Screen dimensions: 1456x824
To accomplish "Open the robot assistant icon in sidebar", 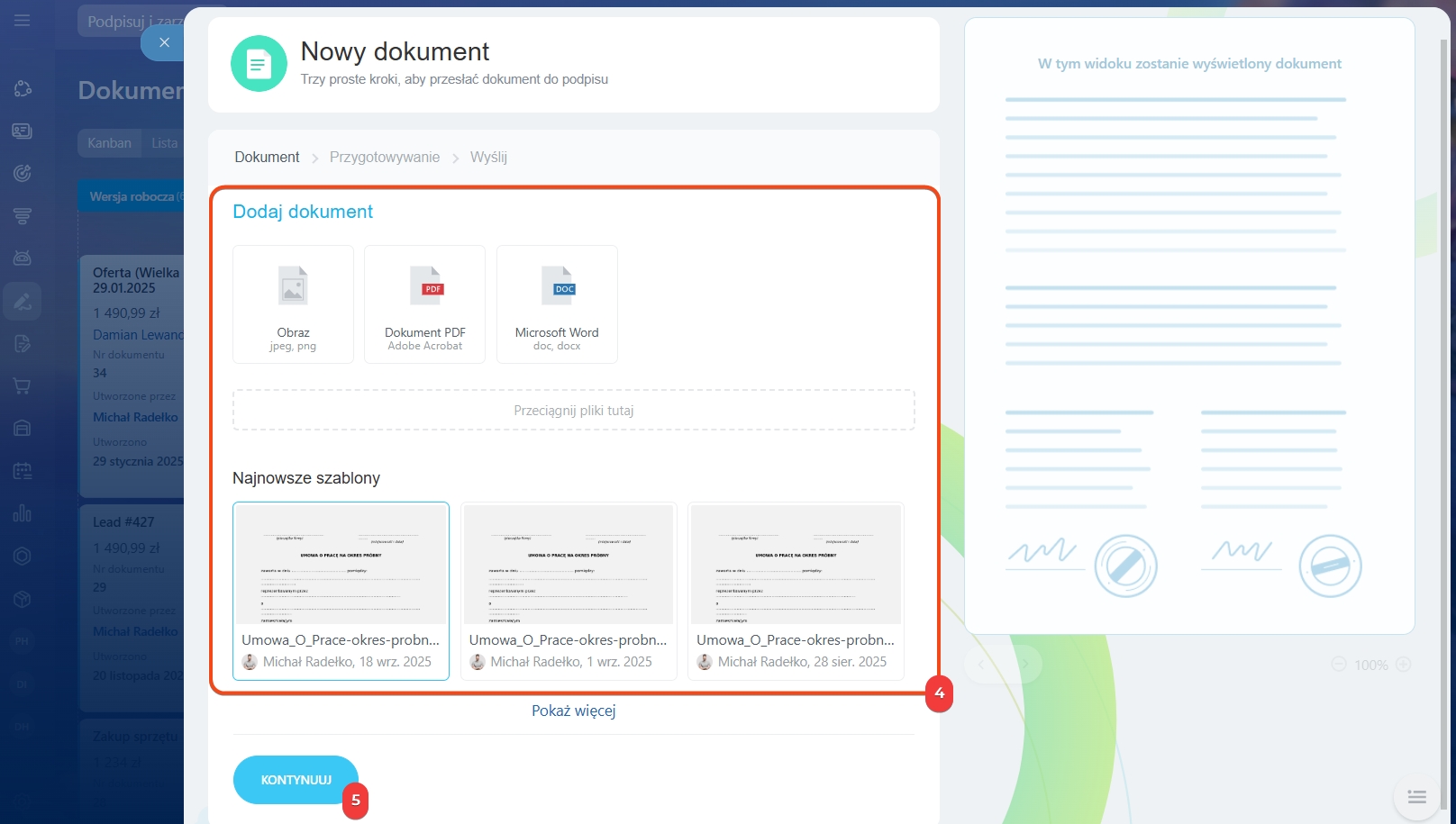I will [23, 258].
